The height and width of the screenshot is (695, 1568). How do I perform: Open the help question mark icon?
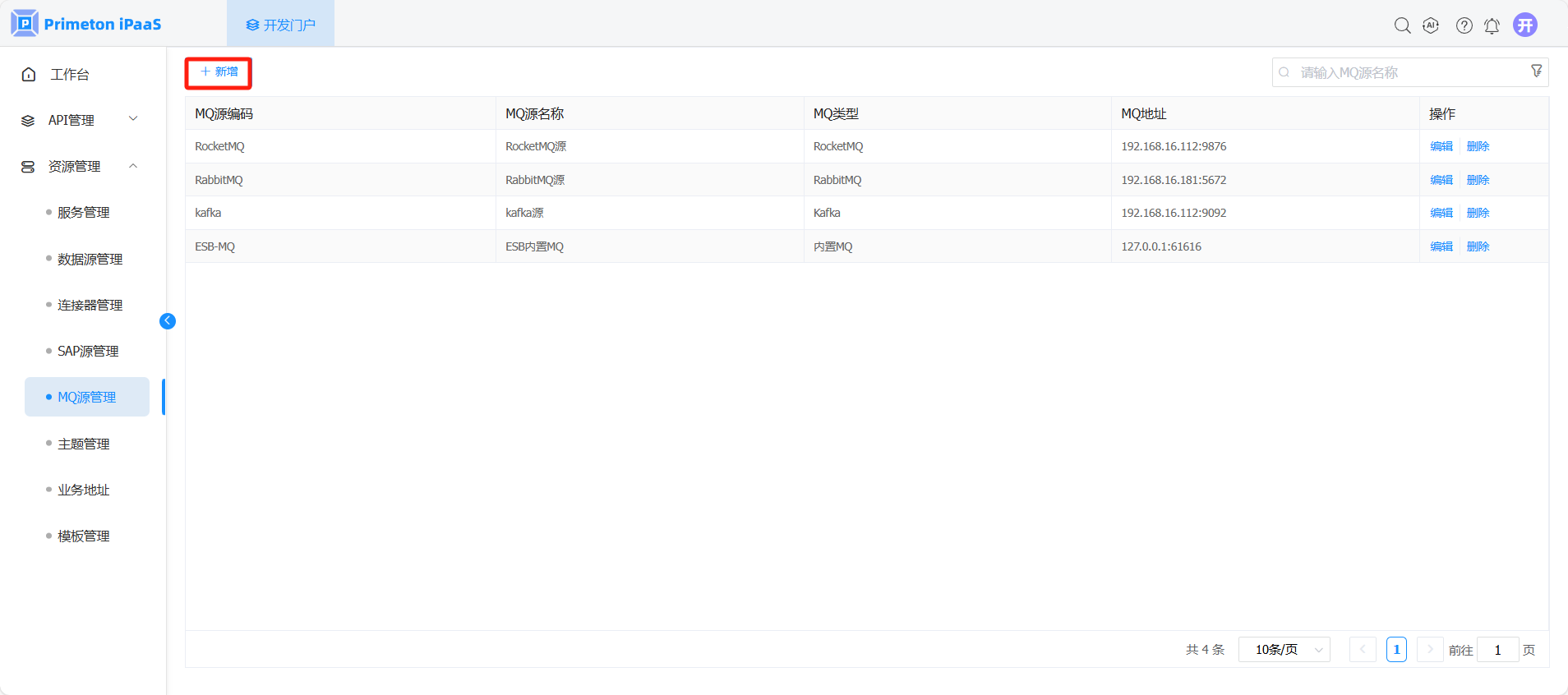[x=1464, y=25]
